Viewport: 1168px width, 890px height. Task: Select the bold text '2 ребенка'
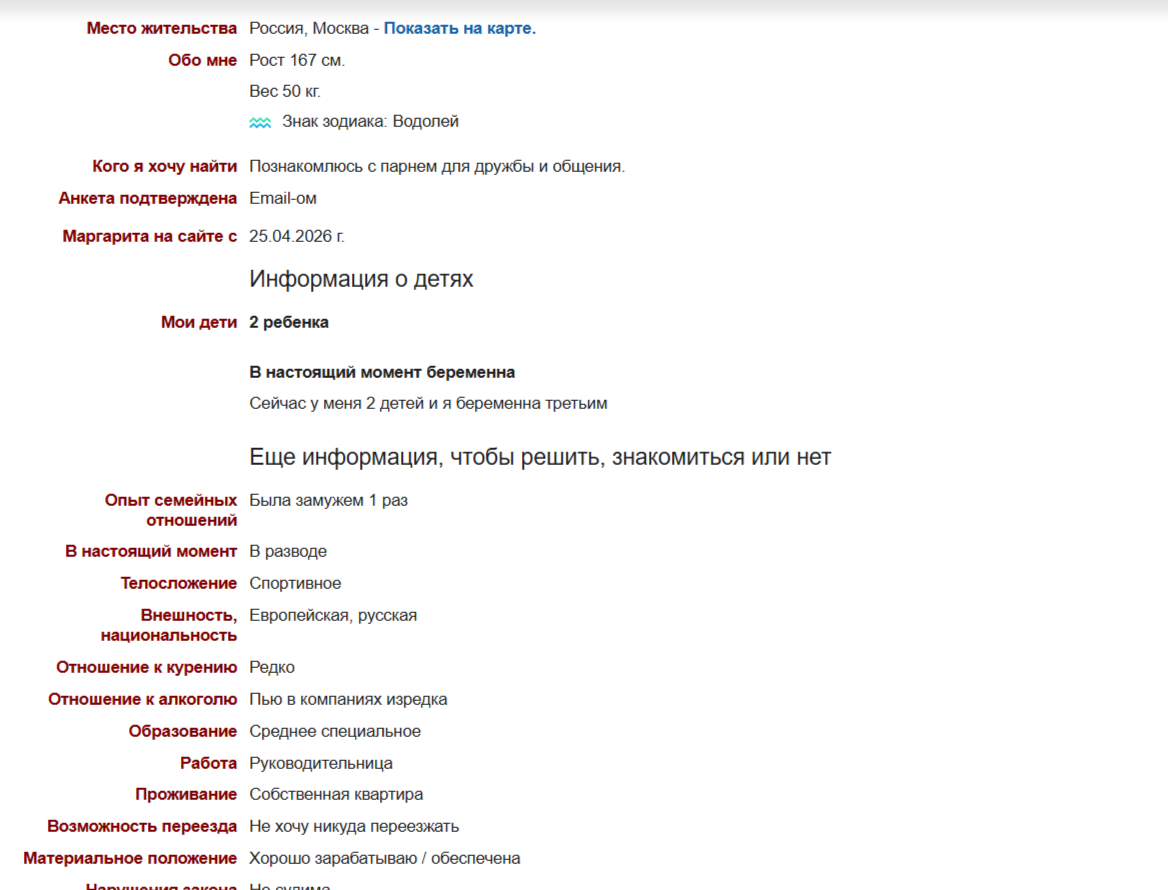pos(289,322)
